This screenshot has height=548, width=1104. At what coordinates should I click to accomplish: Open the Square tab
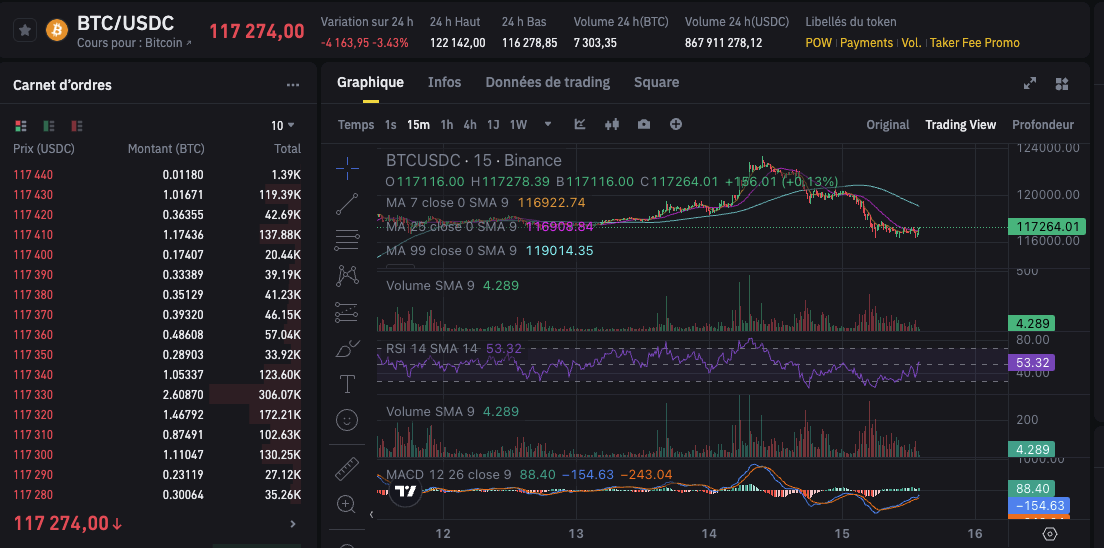point(656,82)
